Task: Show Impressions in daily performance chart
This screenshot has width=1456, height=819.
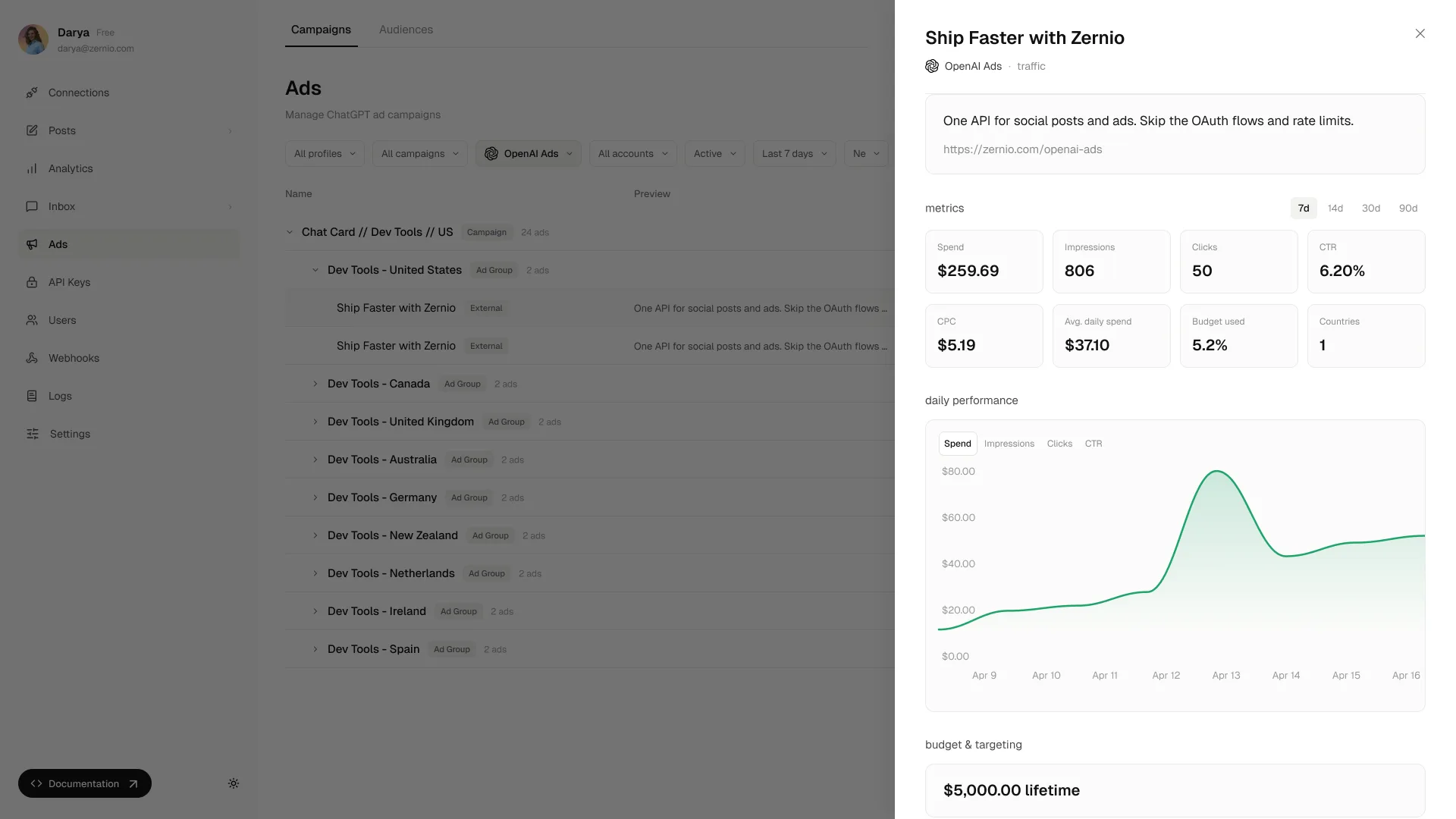Action: click(x=1009, y=444)
